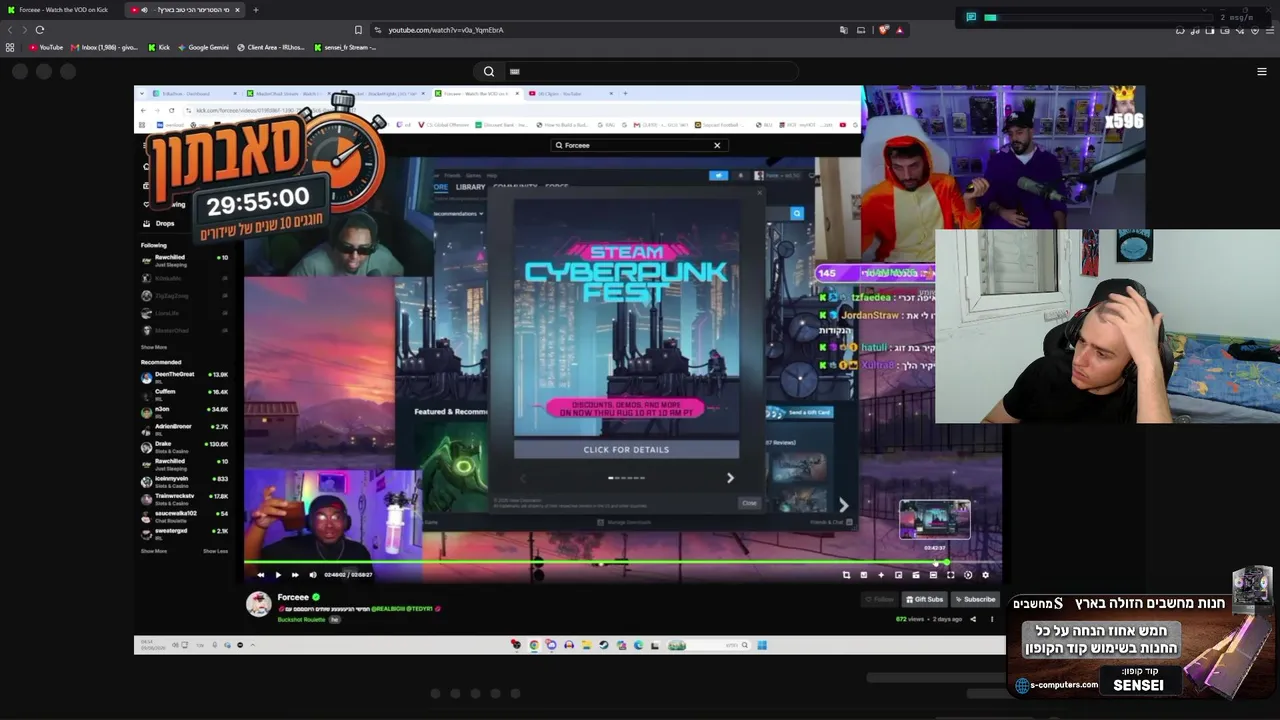The image size is (1280, 720).
Task: Toggle fullscreen on Kick player
Action: [951, 575]
